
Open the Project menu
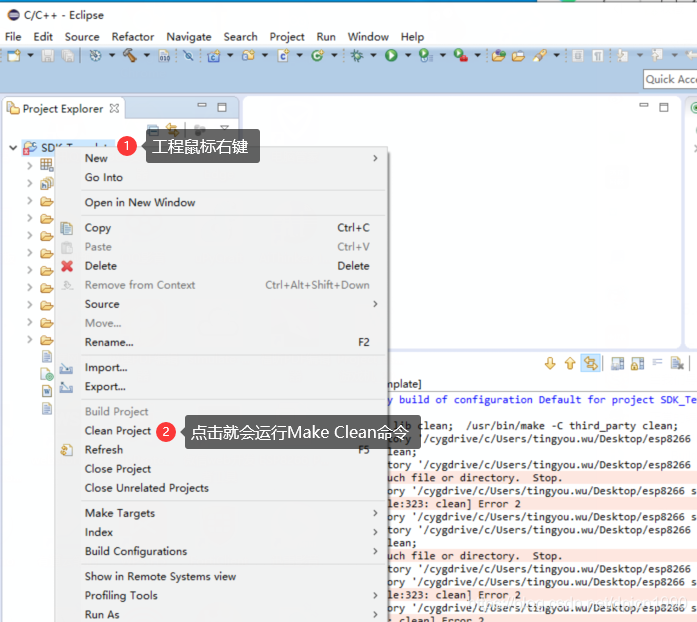[x=287, y=37]
